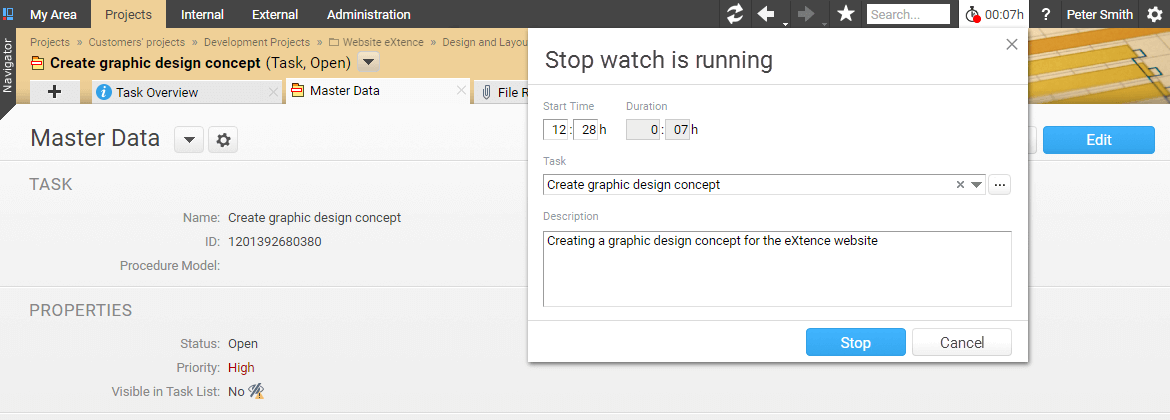Open favorites via the star icon
The image size is (1170, 420).
845,14
